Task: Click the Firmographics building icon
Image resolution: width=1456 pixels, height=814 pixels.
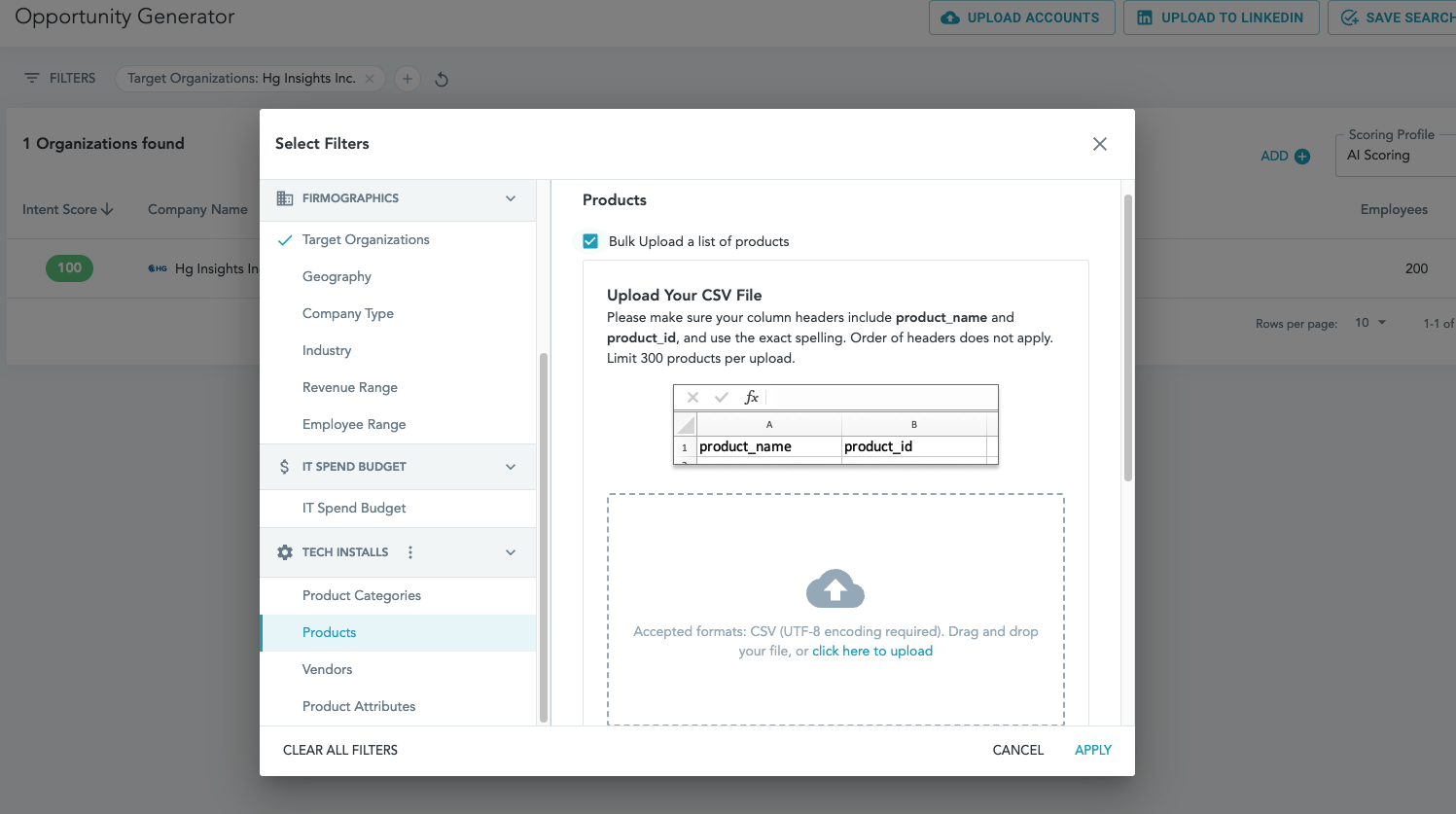Action: click(x=285, y=198)
